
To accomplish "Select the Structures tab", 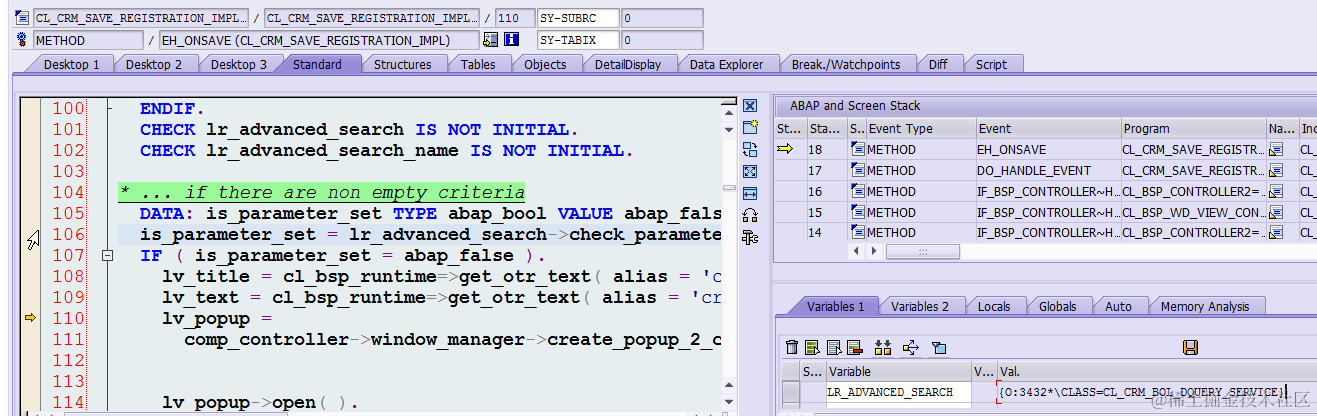I will point(403,64).
